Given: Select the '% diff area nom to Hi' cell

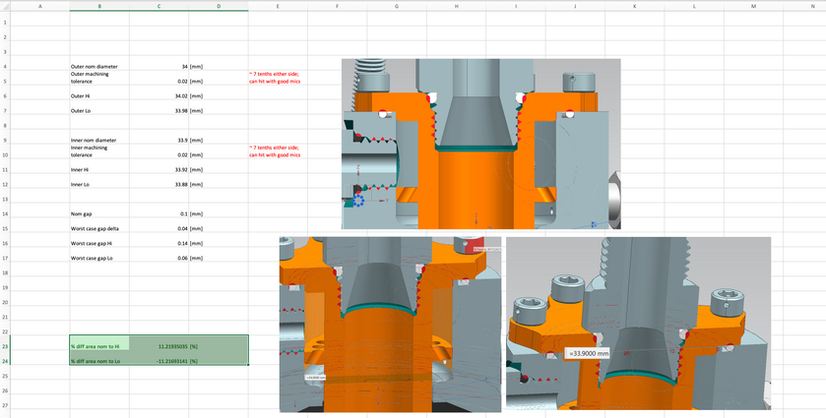Looking at the screenshot, I should point(99,343).
